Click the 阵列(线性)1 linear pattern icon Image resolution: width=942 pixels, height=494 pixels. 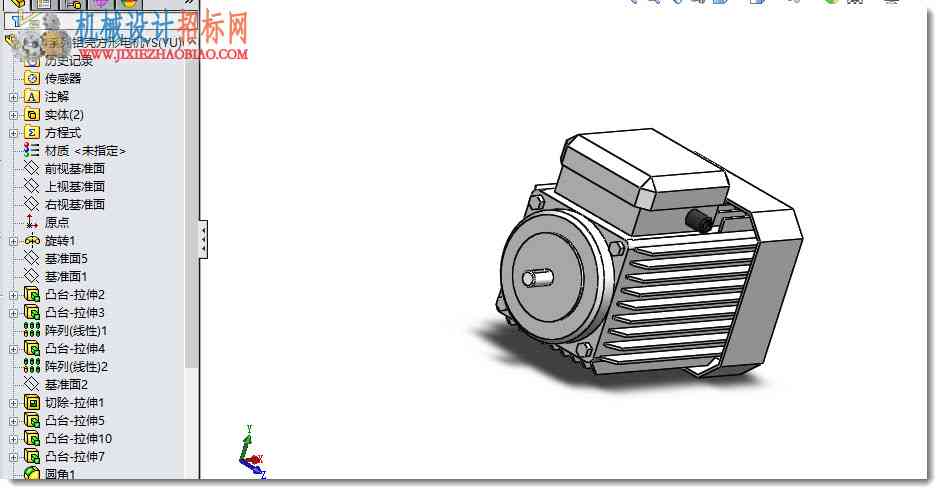pos(32,330)
